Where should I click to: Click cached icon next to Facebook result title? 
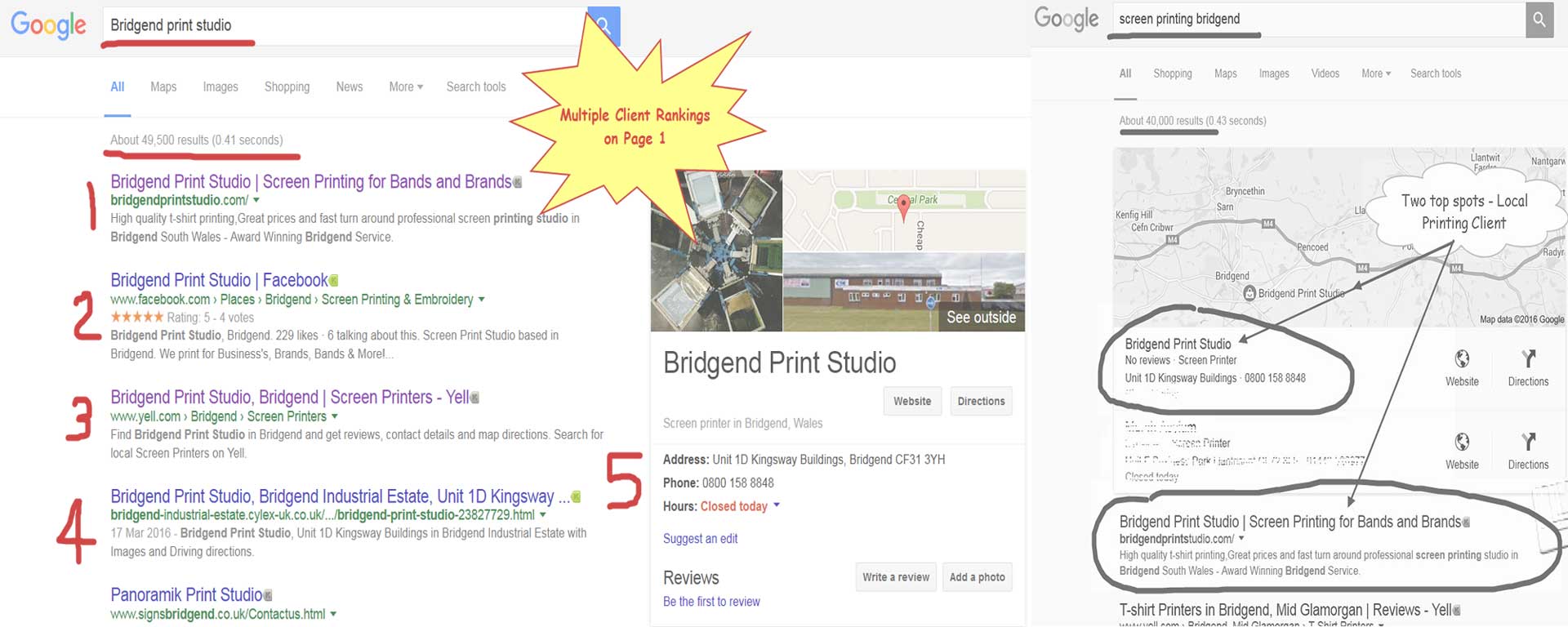[x=334, y=281]
